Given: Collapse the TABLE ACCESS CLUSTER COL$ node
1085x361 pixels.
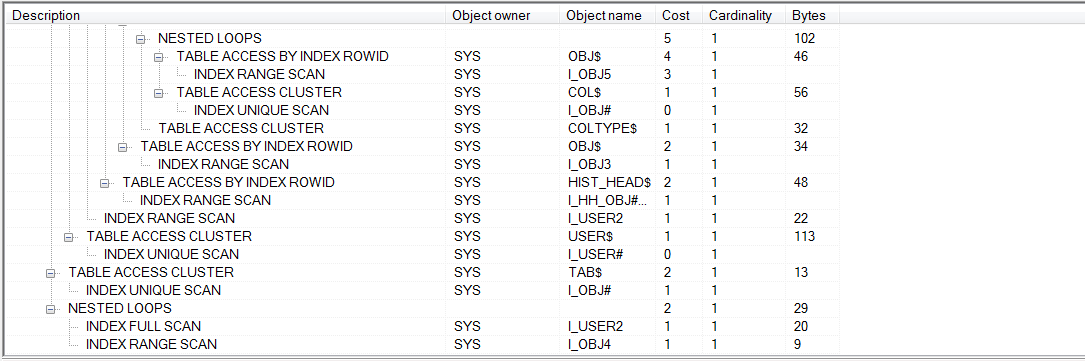Looking at the screenshot, I should tap(159, 93).
